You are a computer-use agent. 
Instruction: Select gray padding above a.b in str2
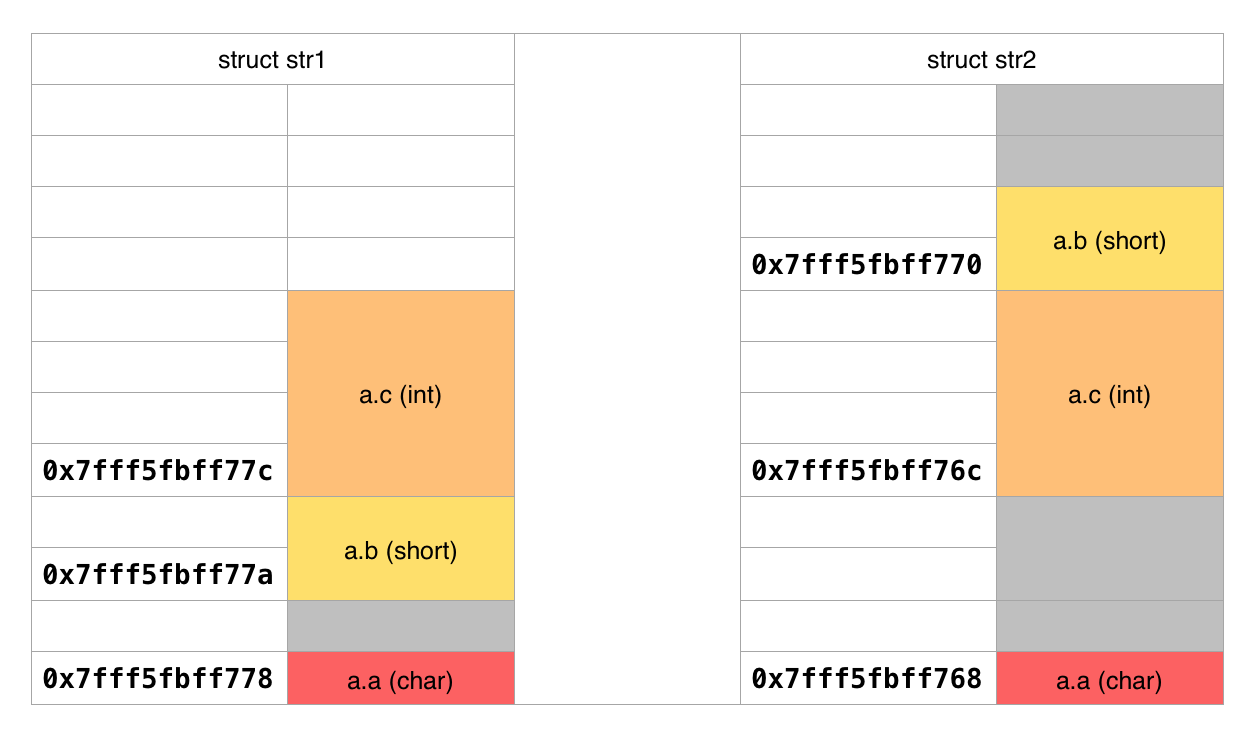[1109, 135]
